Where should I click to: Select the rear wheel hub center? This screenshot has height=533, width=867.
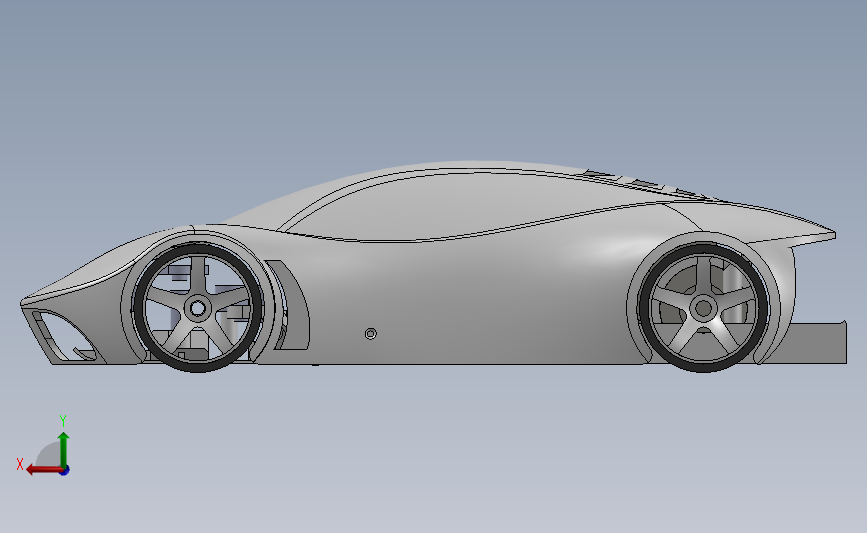(703, 309)
